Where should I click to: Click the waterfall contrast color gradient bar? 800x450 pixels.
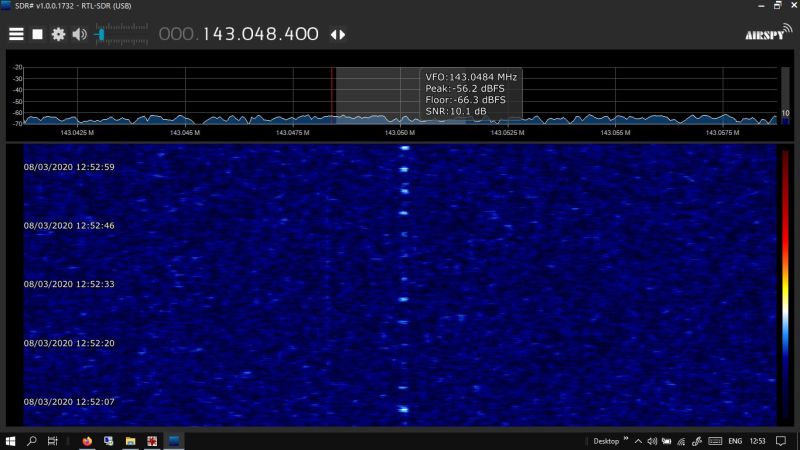[785, 286]
